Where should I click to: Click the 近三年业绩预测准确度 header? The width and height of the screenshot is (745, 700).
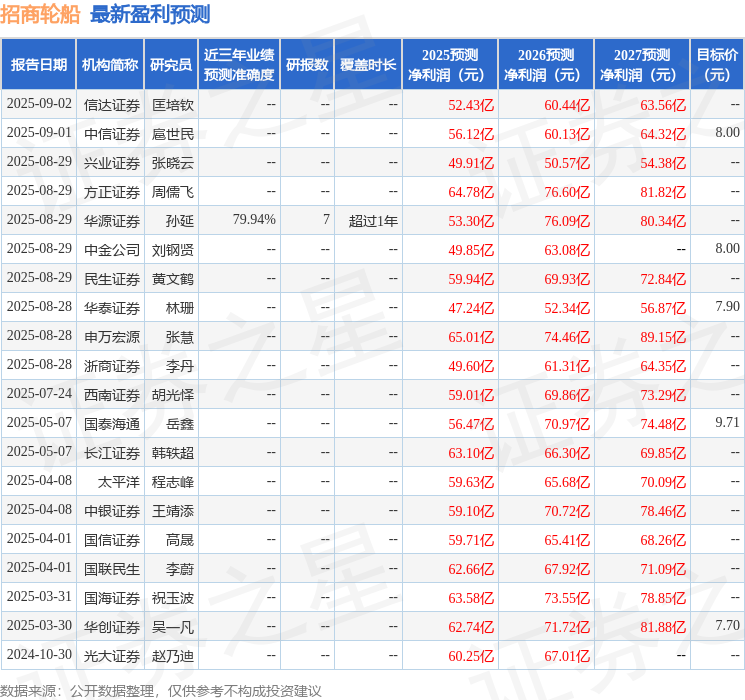(x=239, y=65)
